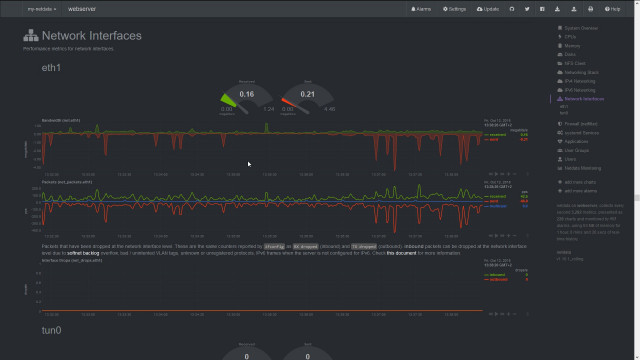
Task: Go to Networking Stack section
Action: [578, 72]
